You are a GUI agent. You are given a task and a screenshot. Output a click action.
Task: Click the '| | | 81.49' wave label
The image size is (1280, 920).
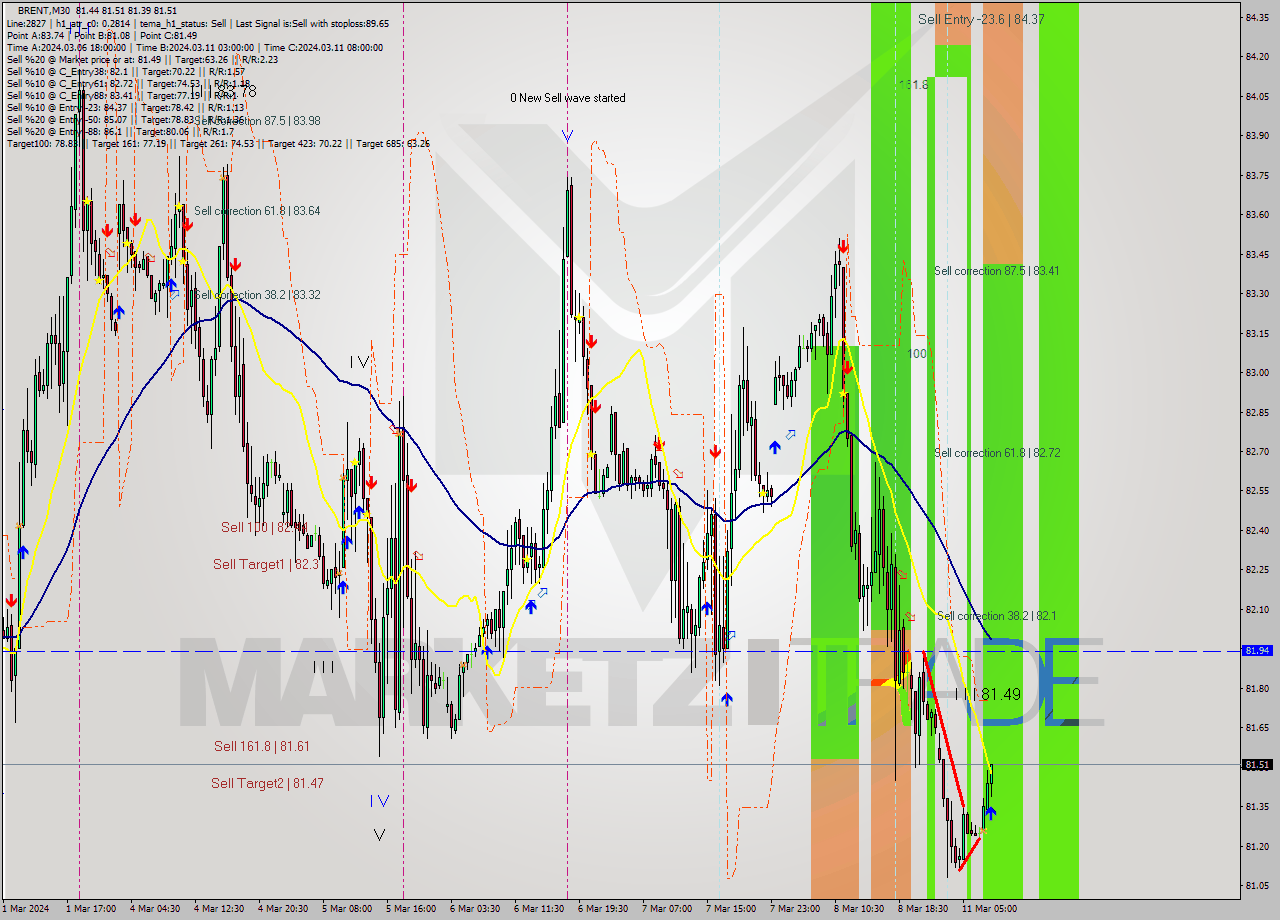988,693
